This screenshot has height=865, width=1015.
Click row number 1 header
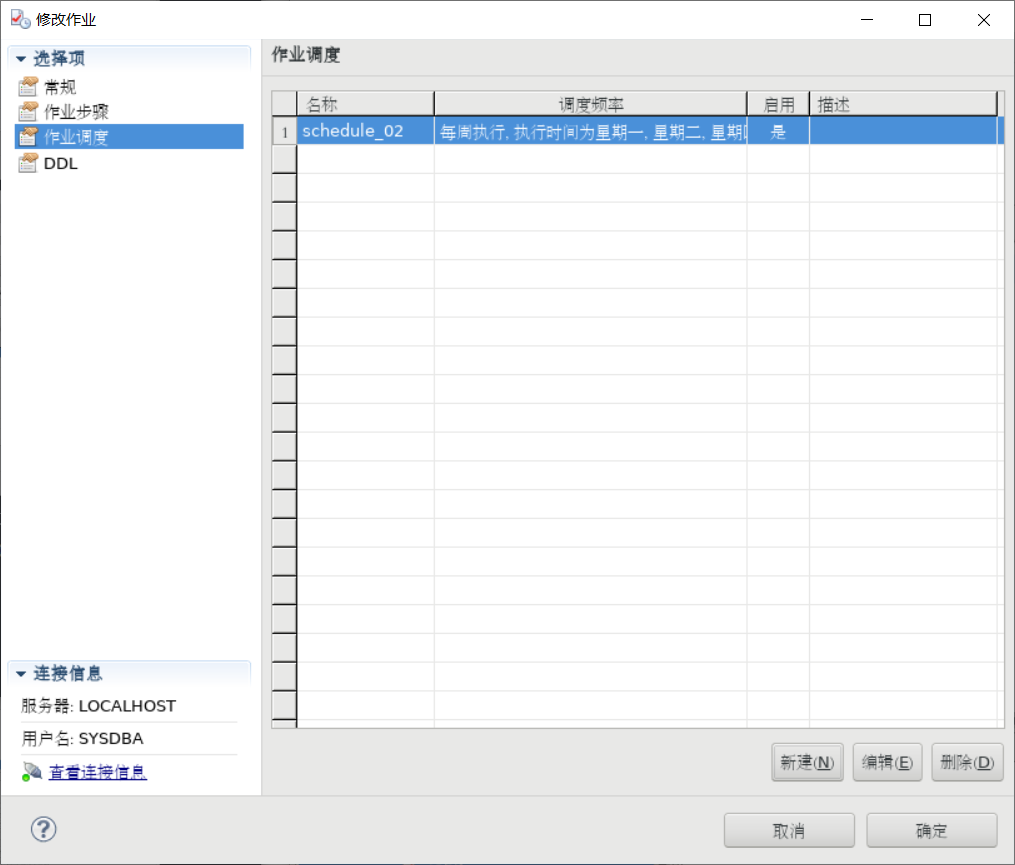point(284,131)
